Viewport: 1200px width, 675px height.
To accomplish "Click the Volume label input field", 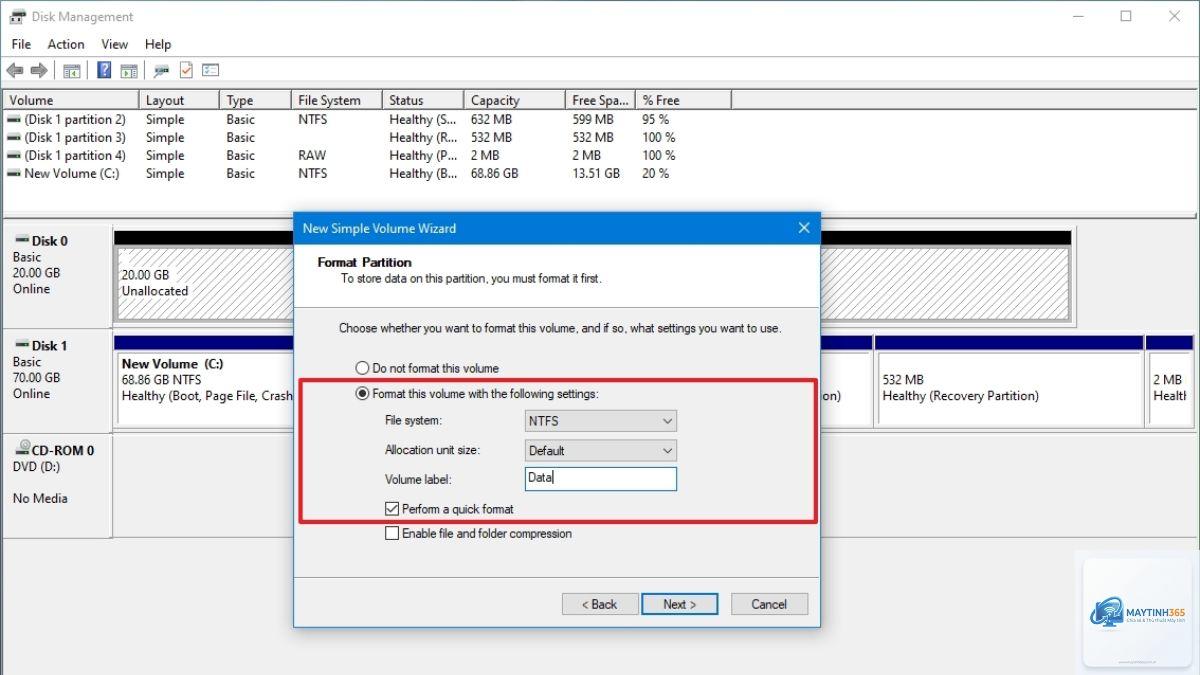I will (x=601, y=479).
